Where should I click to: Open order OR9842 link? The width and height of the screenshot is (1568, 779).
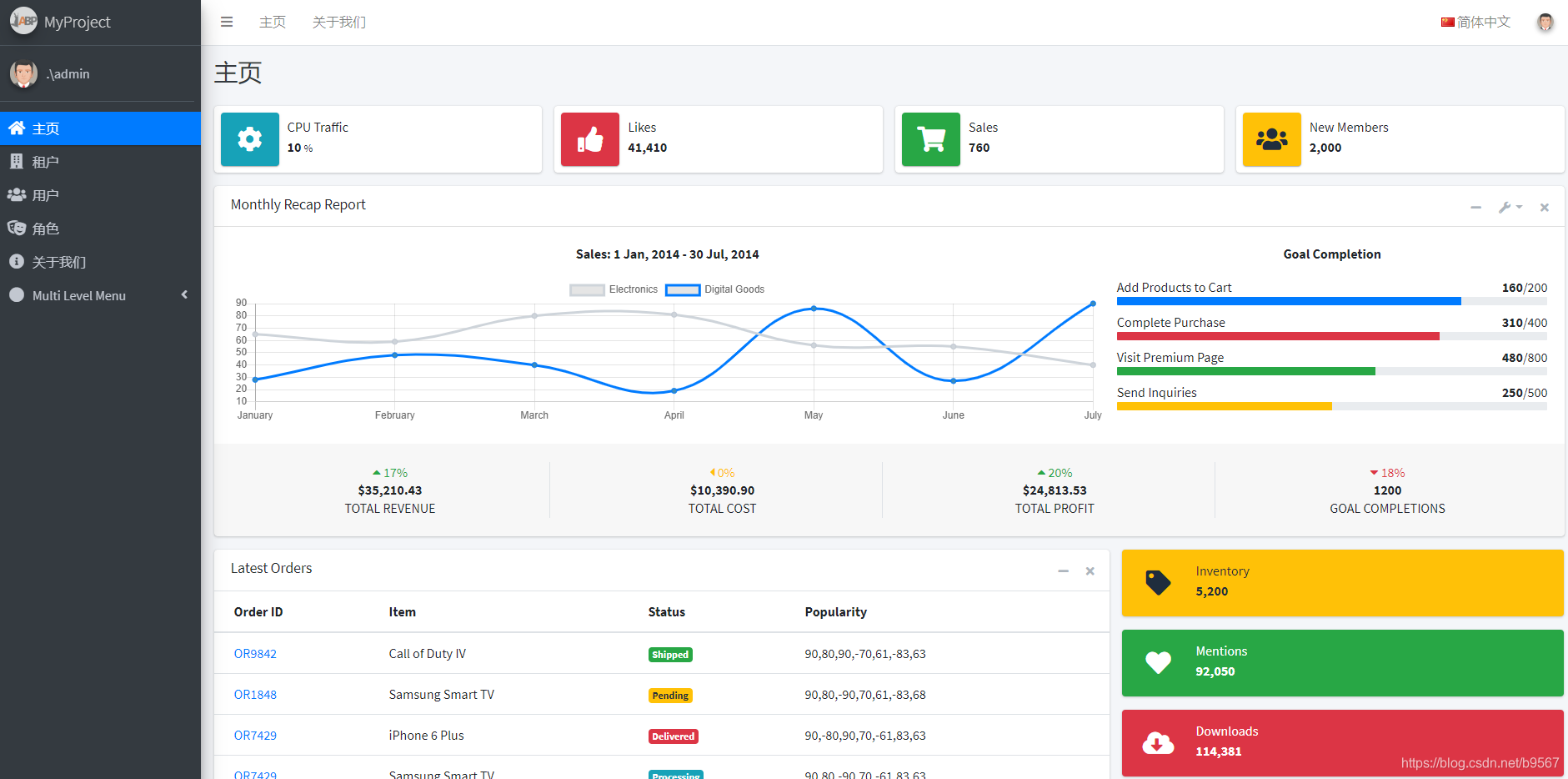click(255, 654)
